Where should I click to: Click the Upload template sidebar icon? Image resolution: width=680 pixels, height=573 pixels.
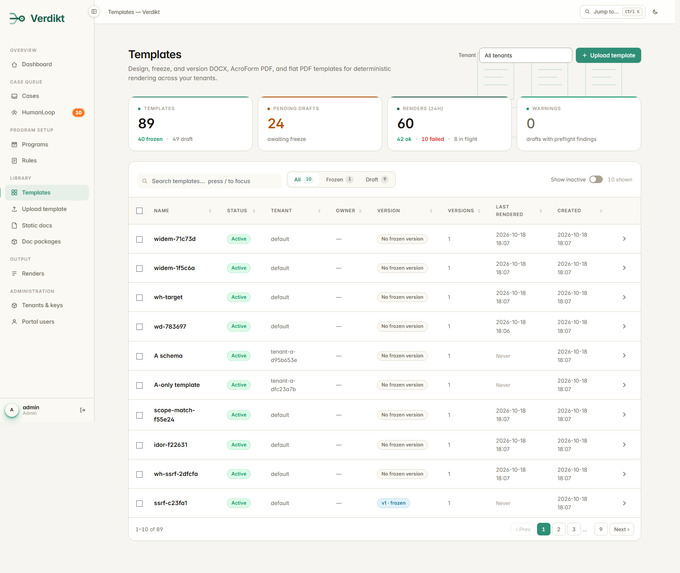click(14, 209)
